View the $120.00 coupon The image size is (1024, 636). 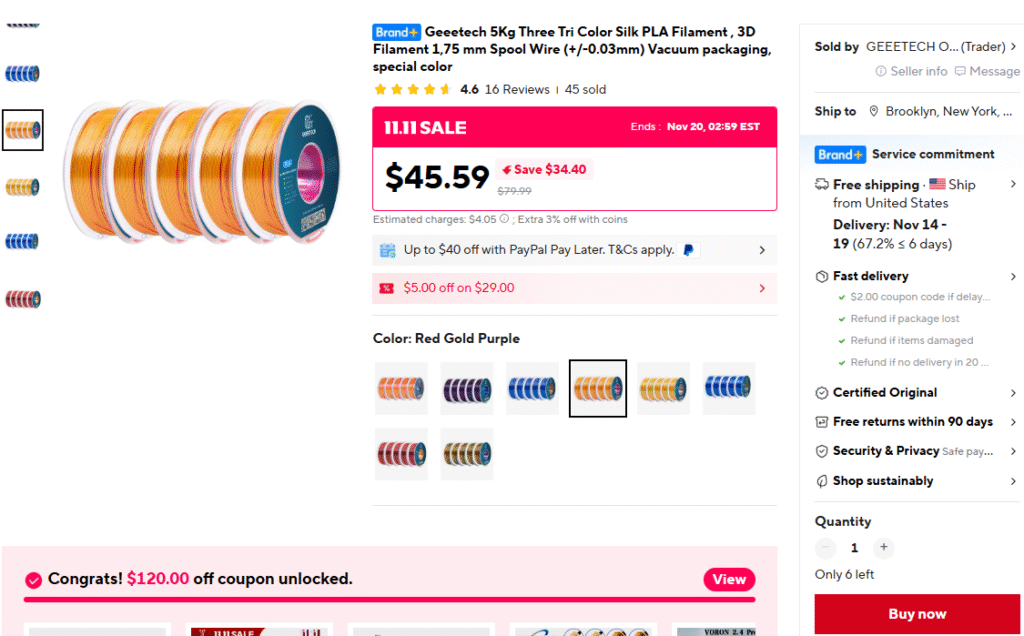coord(729,579)
